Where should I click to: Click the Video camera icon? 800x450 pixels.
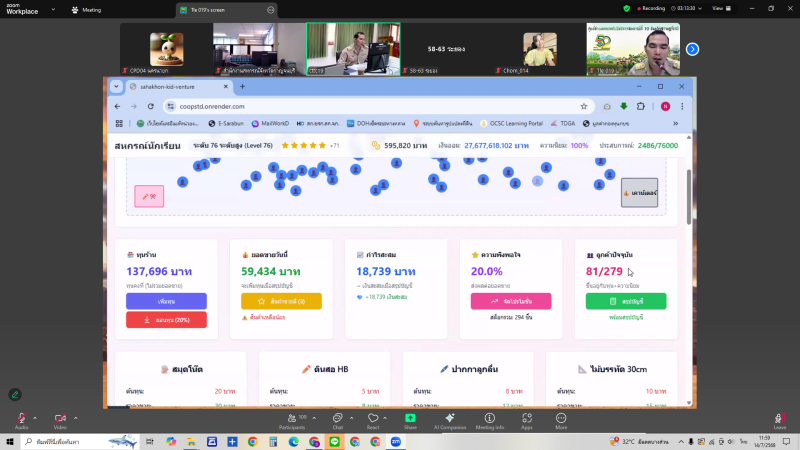coord(60,418)
